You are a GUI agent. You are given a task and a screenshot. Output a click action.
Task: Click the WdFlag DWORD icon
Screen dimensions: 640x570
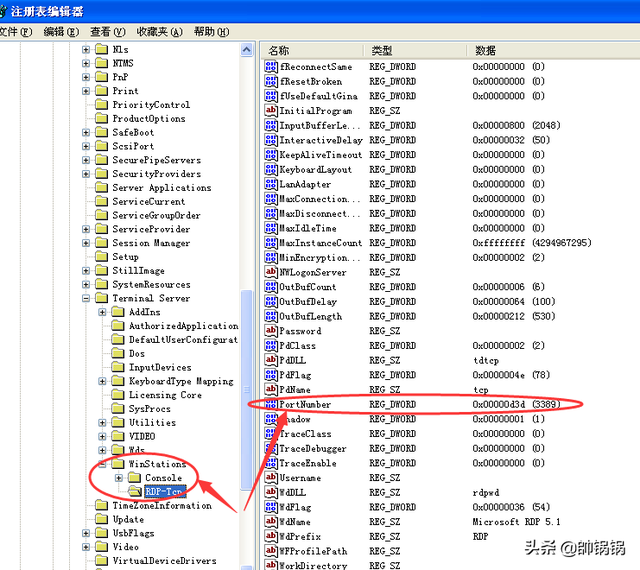(271, 507)
